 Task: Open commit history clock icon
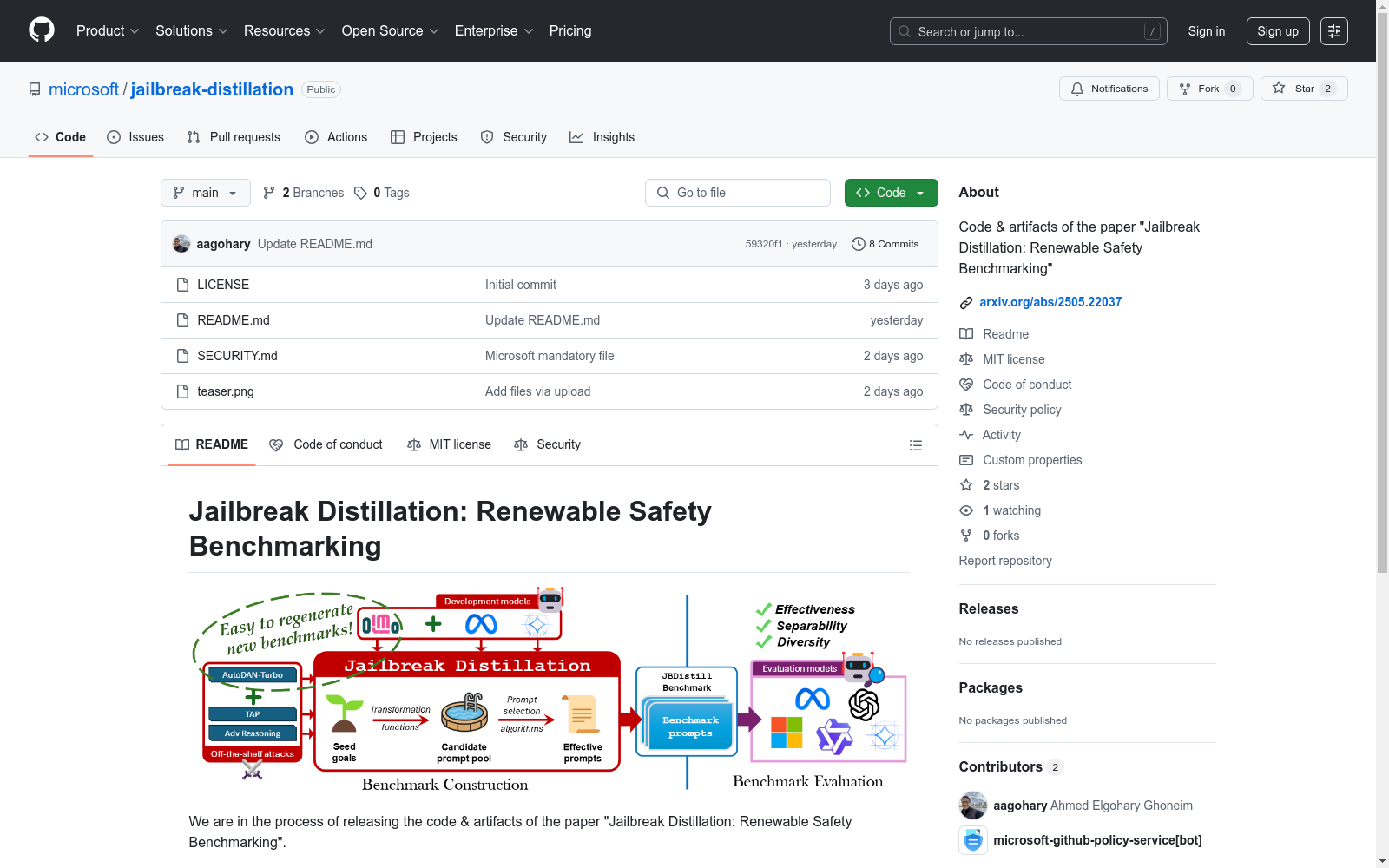pos(859,244)
